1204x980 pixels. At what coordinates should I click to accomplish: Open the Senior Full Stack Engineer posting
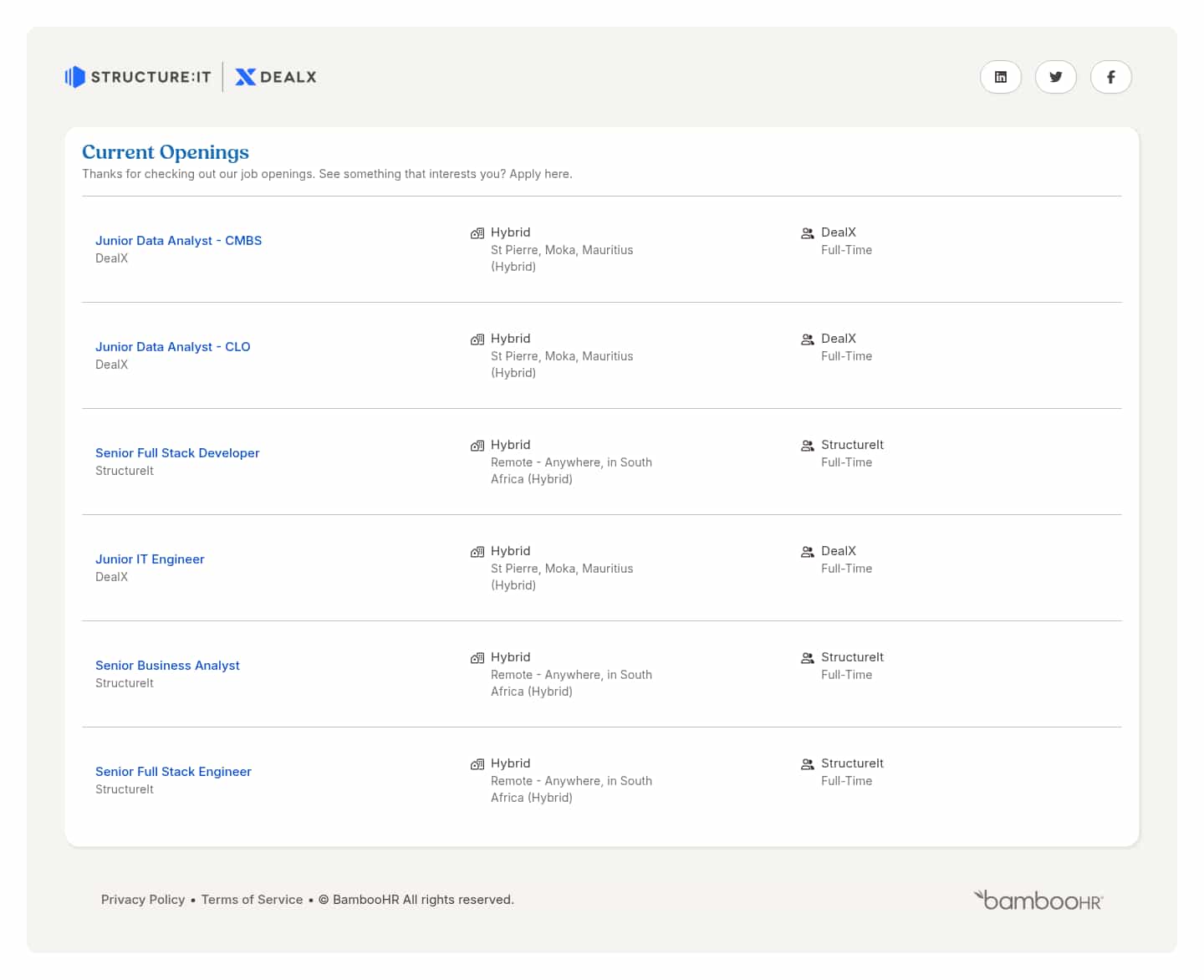pyautogui.click(x=173, y=772)
